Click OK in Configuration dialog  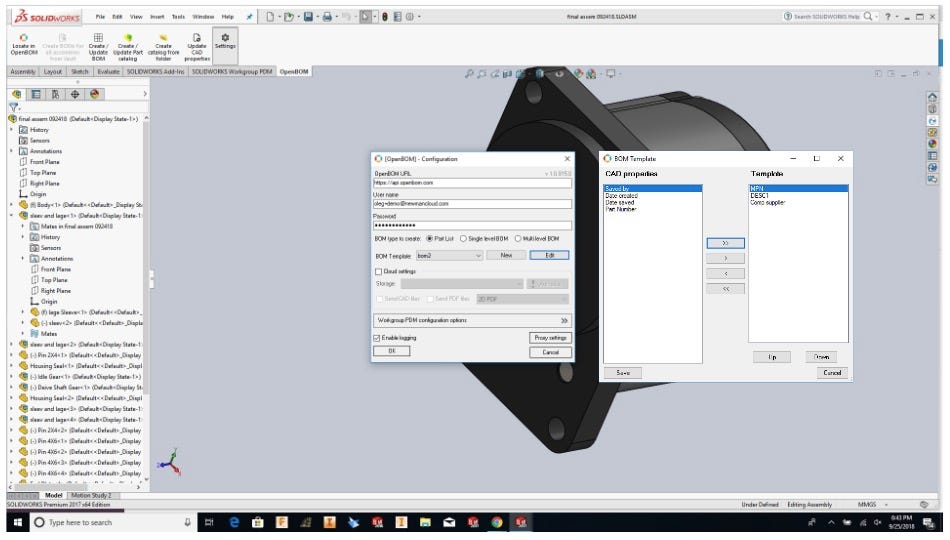391,351
